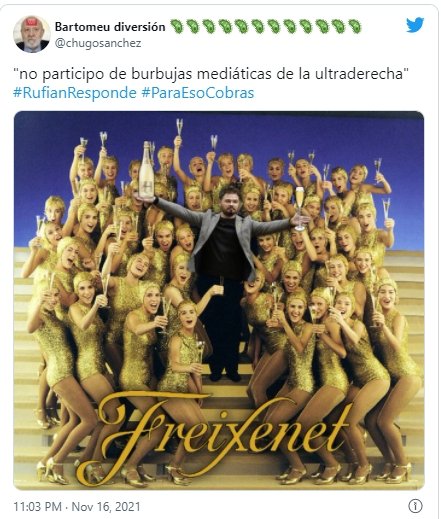Image resolution: width=441 pixels, height=519 pixels.
Task: Open the round profile avatar photo
Action: point(32,34)
